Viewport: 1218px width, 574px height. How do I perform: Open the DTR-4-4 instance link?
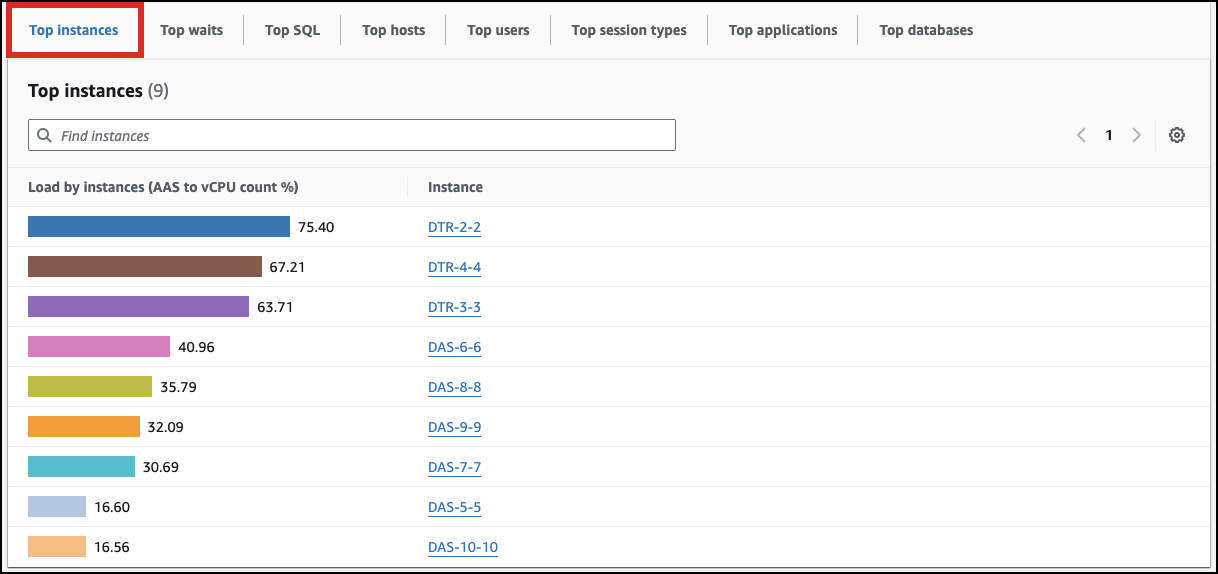click(454, 267)
